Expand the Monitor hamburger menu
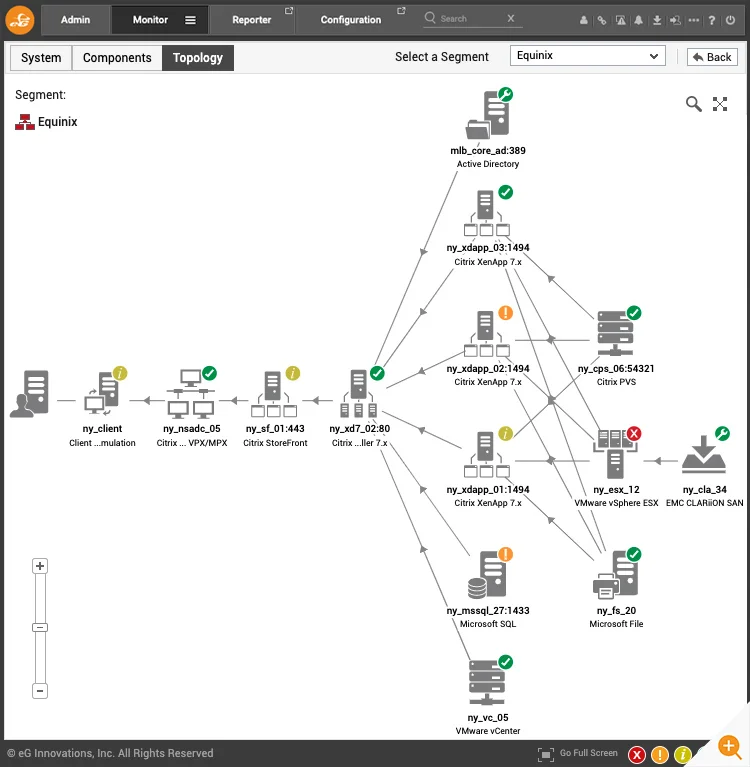Screen dimensions: 750x767 190,20
